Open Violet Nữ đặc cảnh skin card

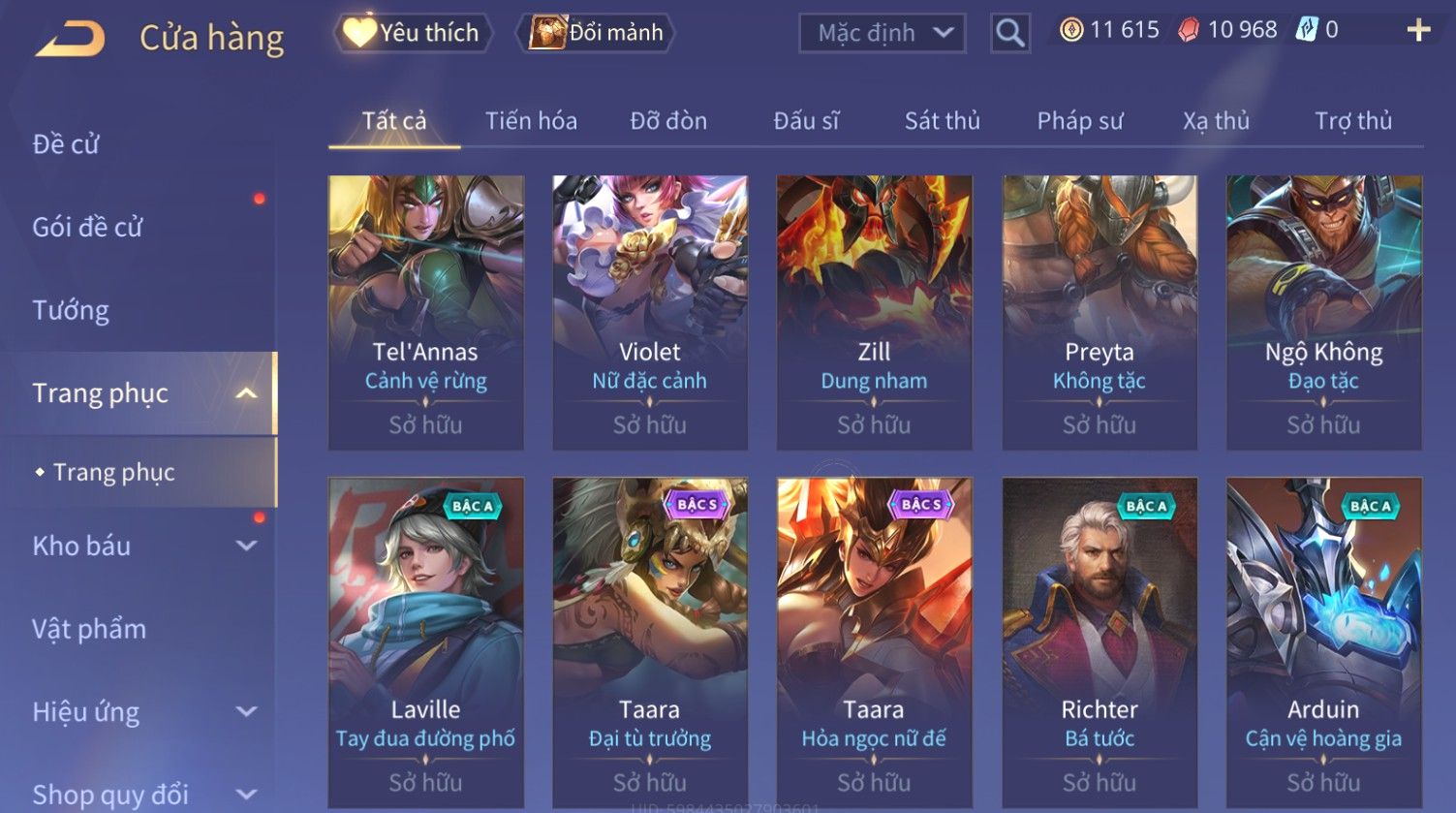click(x=650, y=312)
